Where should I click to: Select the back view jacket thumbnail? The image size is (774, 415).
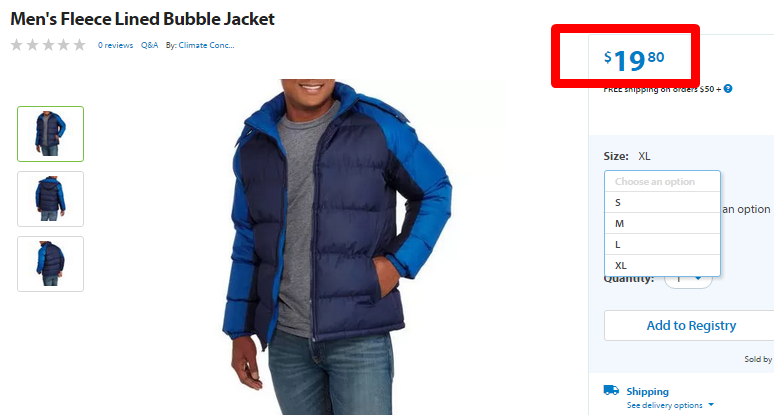50,264
